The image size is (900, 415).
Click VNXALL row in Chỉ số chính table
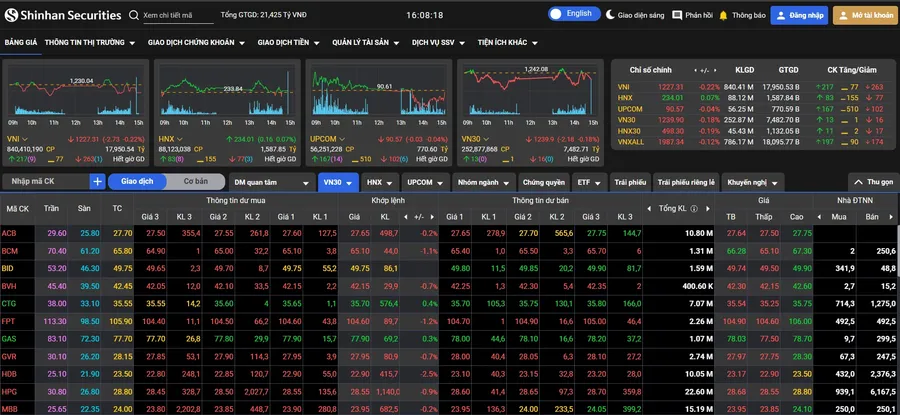pos(752,142)
